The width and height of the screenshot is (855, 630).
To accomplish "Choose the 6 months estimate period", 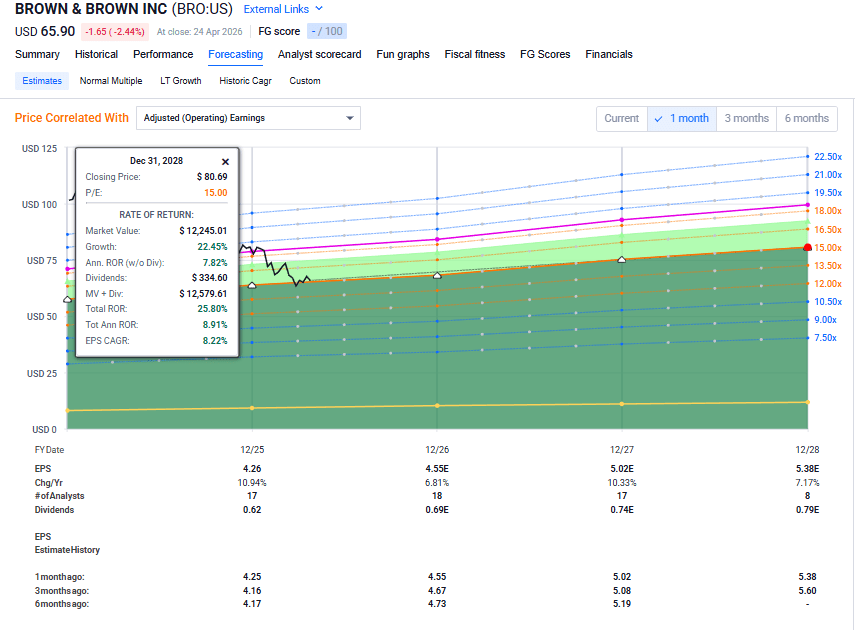I will pyautogui.click(x=806, y=118).
